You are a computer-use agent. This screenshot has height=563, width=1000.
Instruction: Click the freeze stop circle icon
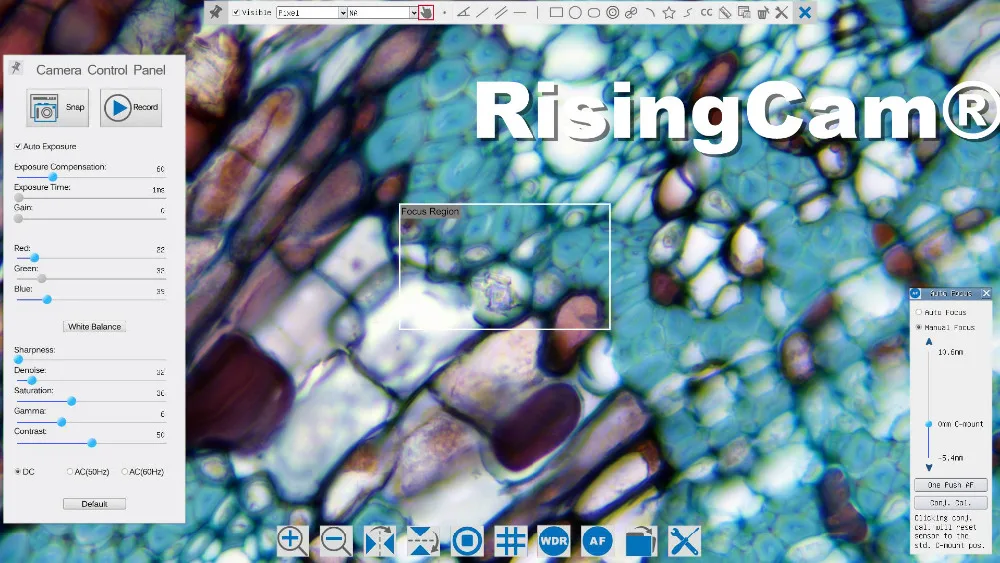[467, 541]
